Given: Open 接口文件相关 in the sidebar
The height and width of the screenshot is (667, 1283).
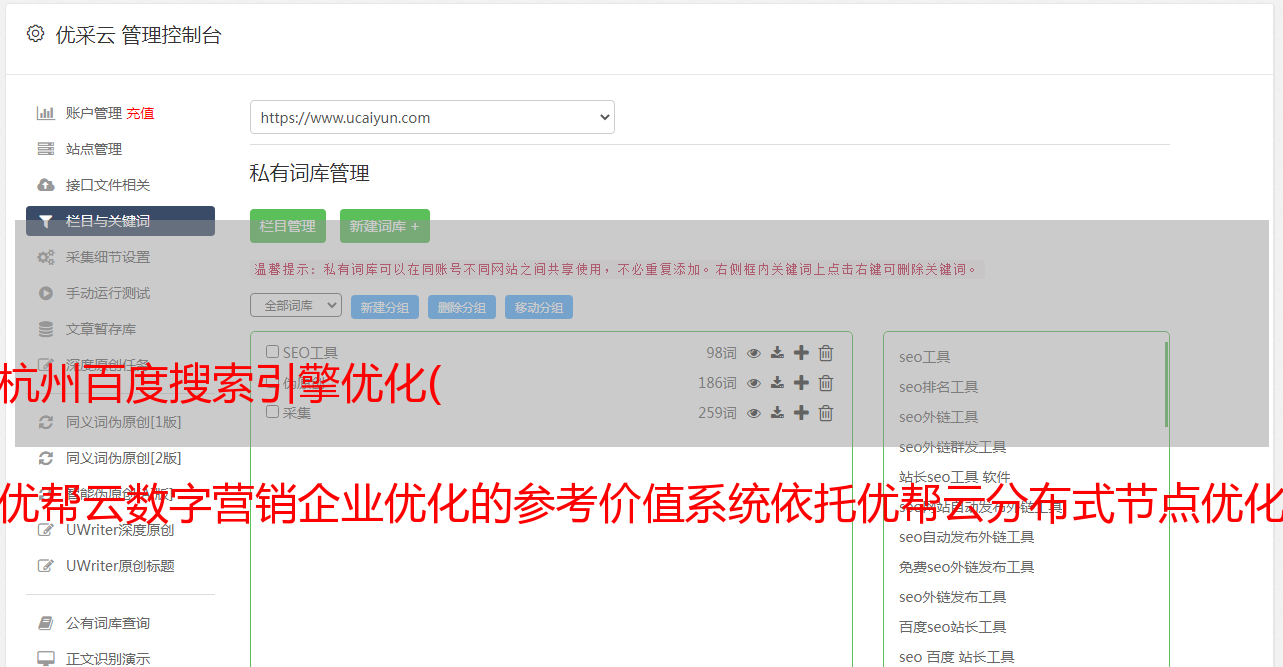Looking at the screenshot, I should pos(108,185).
